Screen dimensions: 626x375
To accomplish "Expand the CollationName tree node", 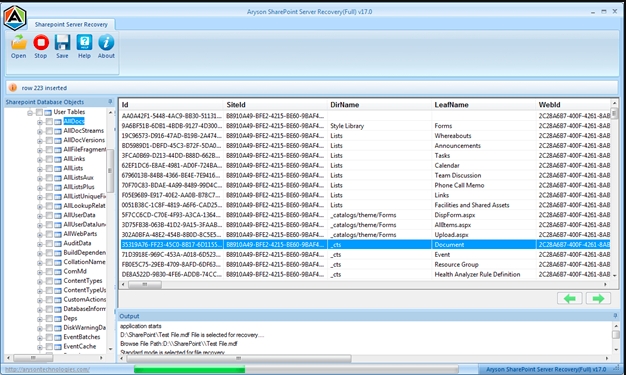I will click(x=40, y=263).
